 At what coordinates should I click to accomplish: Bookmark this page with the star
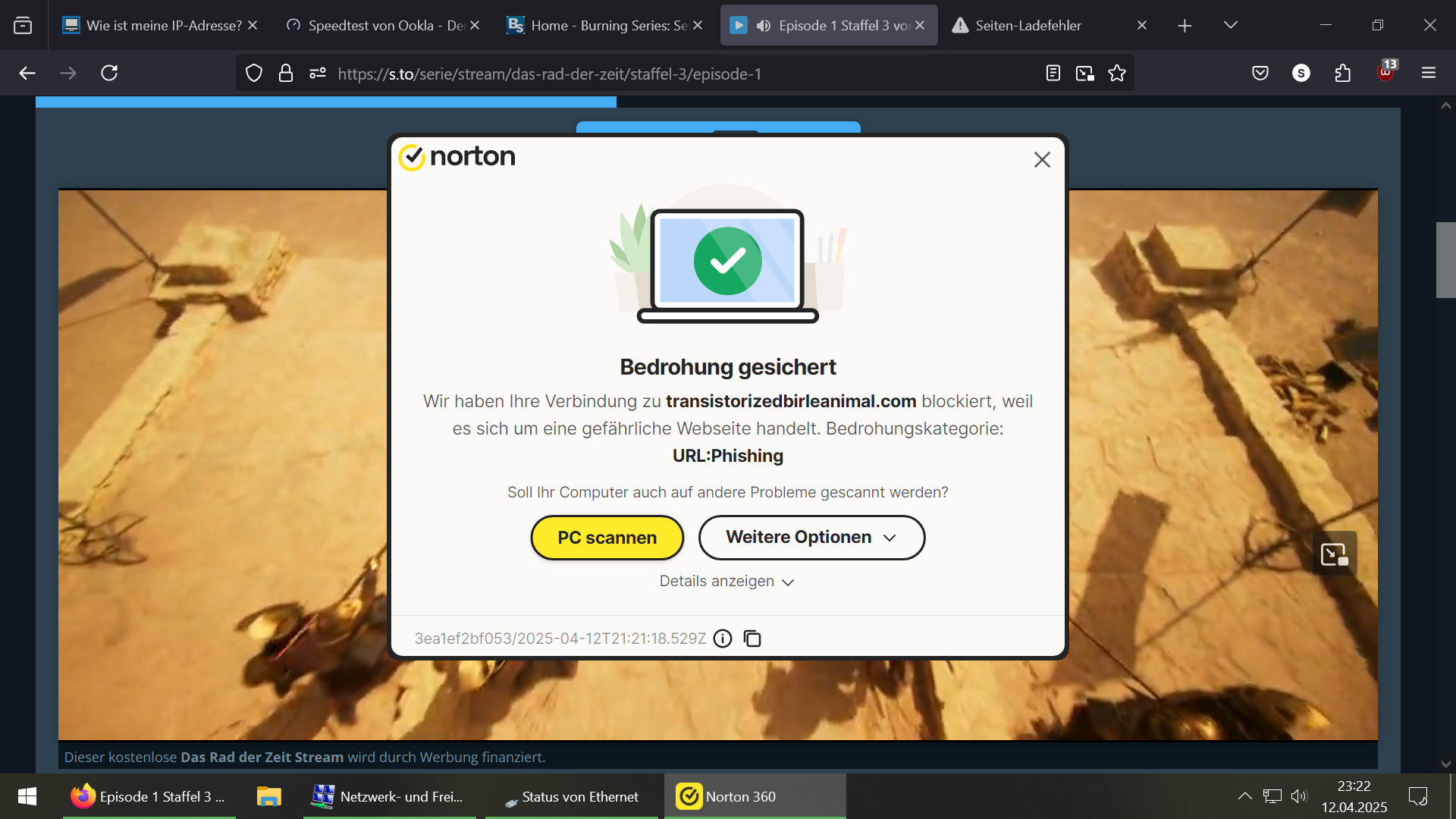pos(1117,74)
